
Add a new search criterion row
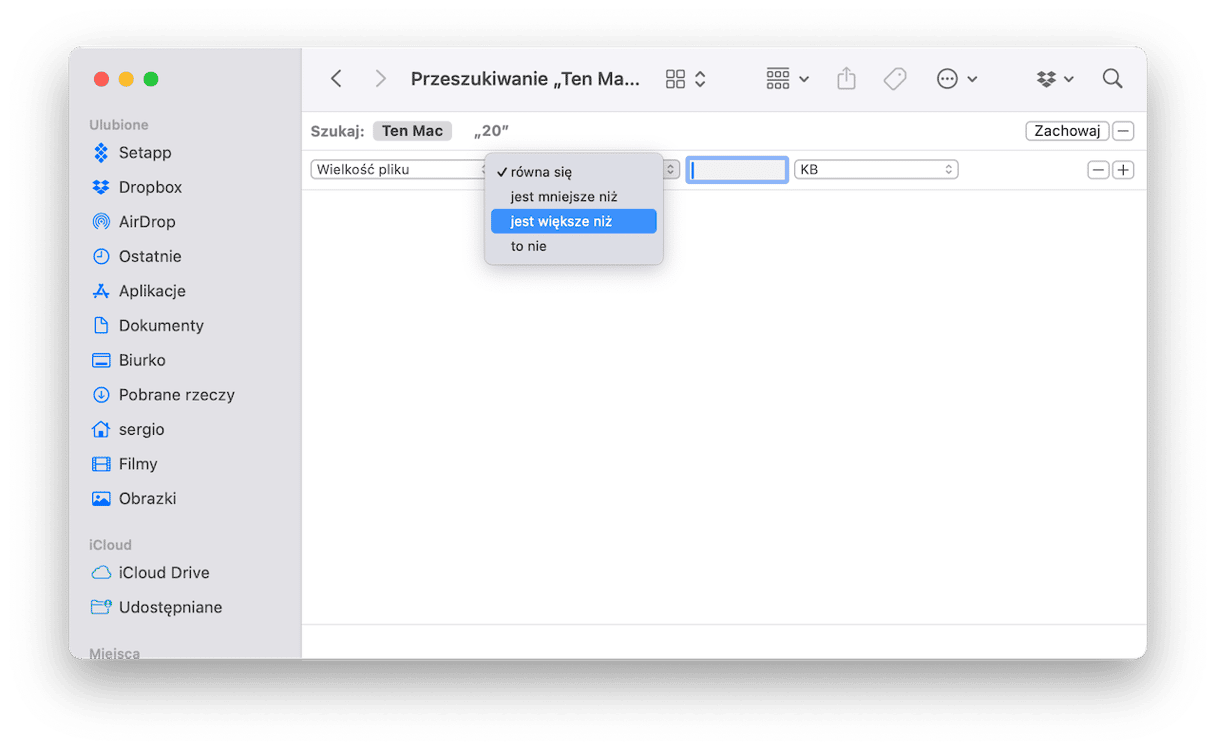tap(1123, 170)
